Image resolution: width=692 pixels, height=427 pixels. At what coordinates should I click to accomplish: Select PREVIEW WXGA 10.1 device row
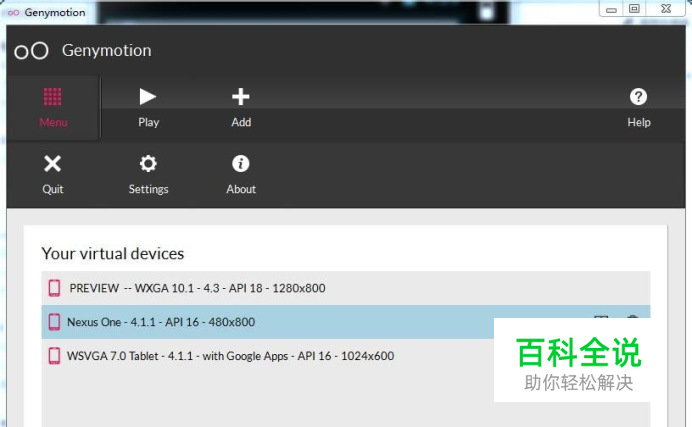(346, 288)
